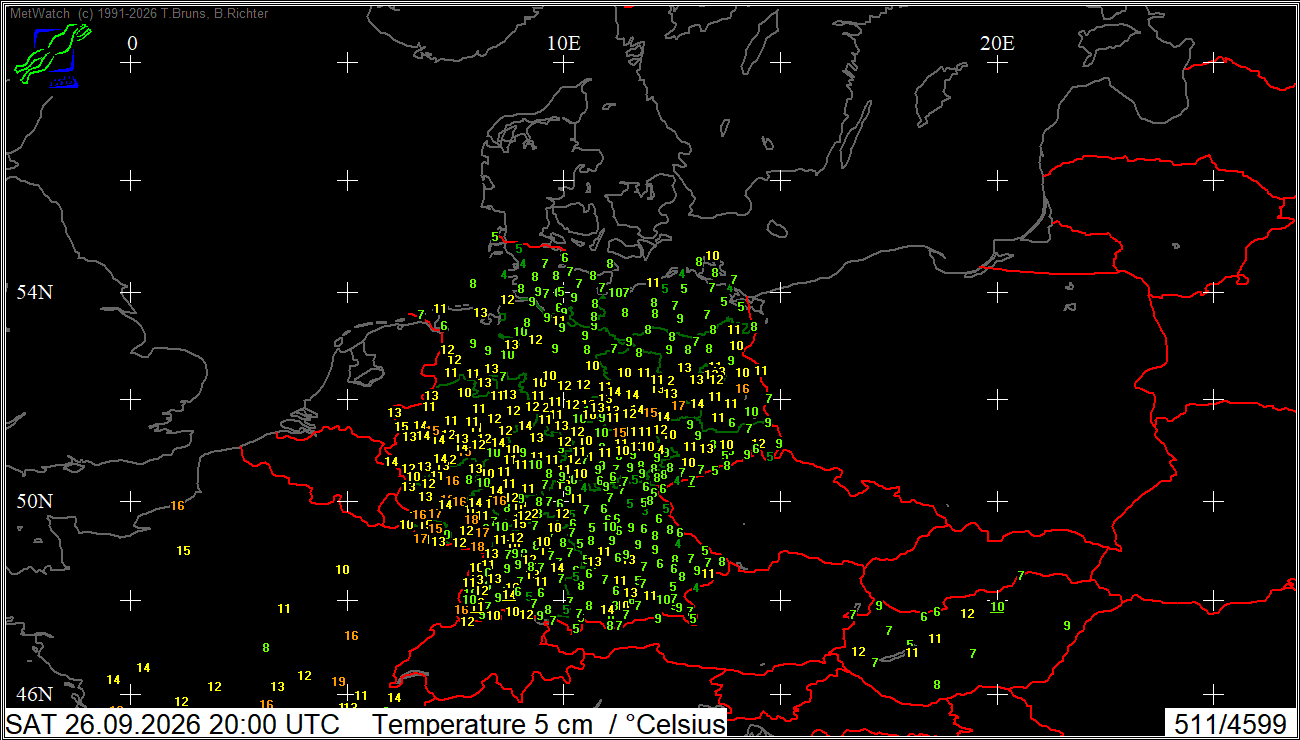Select the 50N latitude label
Screen dimensions: 1300x740
(x=33, y=500)
